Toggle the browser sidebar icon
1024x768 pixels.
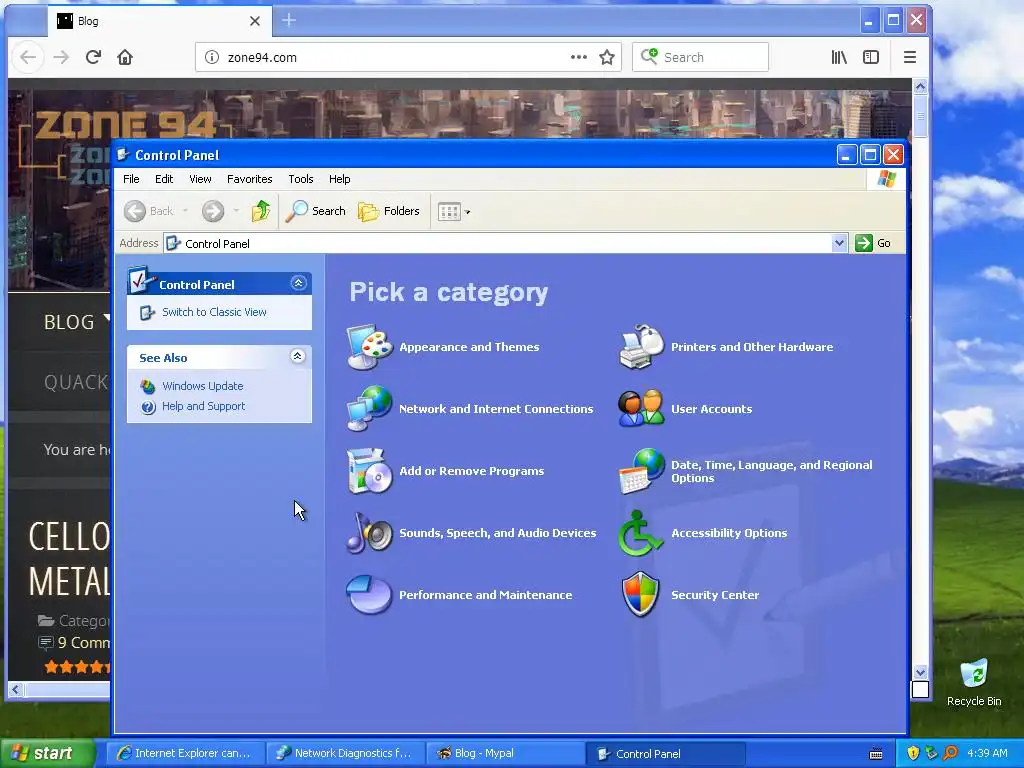(871, 57)
